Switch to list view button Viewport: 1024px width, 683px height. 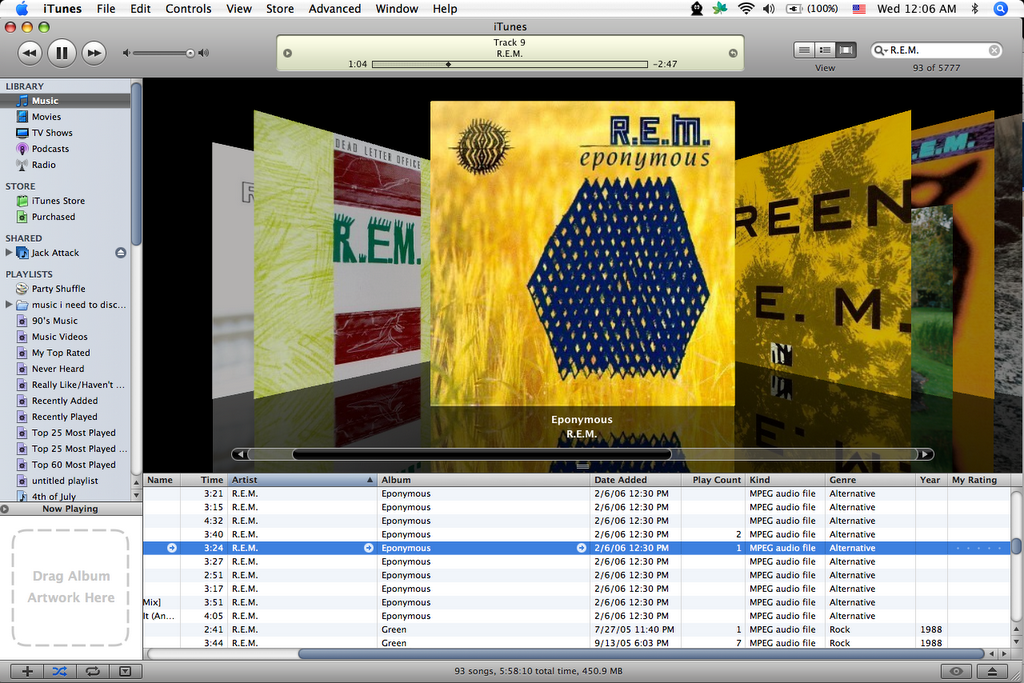[804, 50]
